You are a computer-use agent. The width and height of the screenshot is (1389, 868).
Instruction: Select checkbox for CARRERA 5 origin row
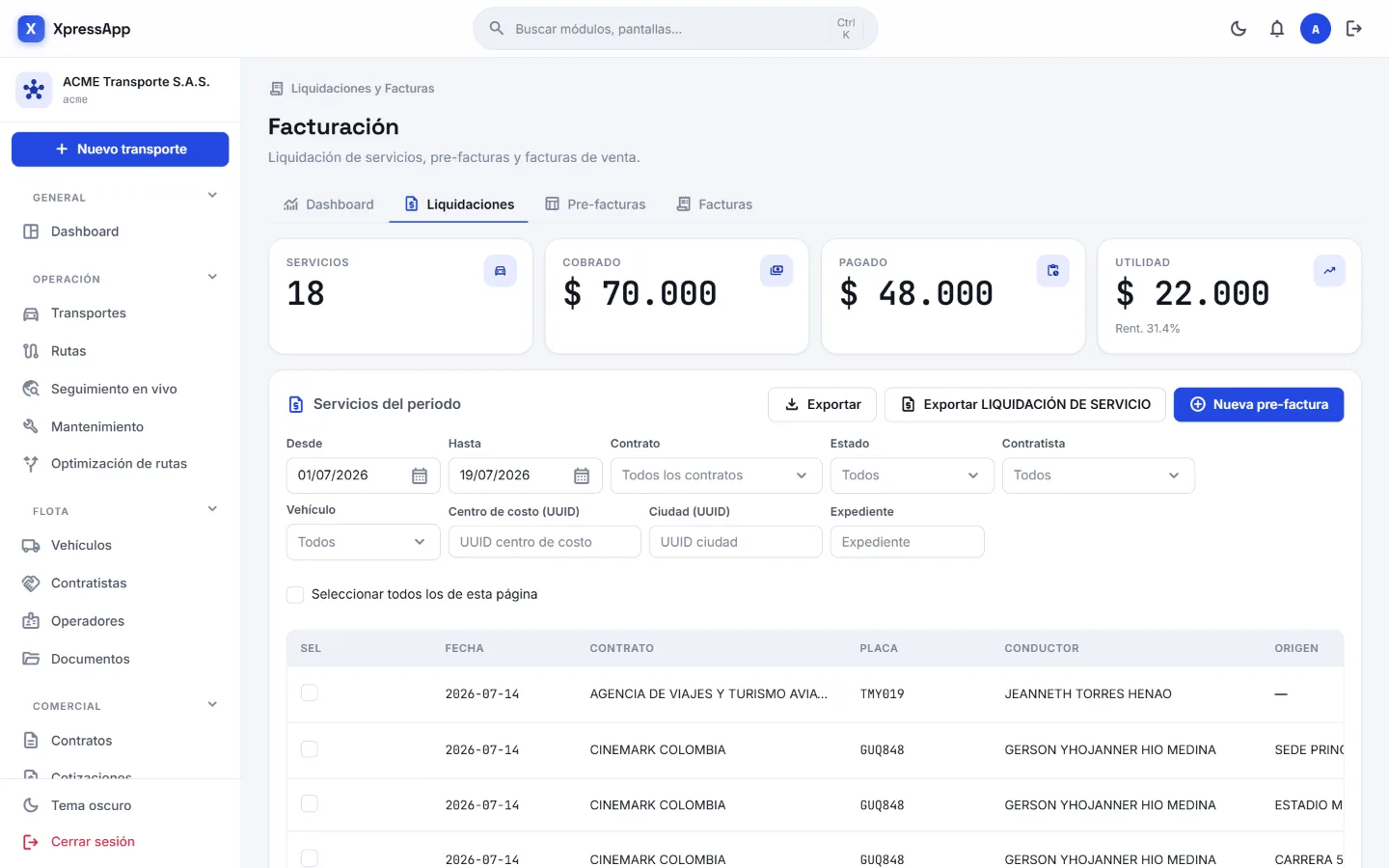(310, 858)
